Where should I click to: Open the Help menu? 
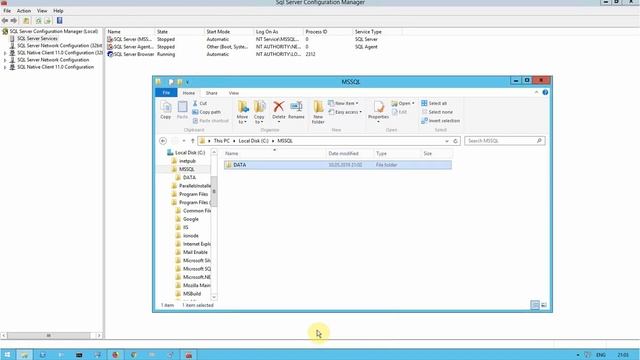coord(58,11)
